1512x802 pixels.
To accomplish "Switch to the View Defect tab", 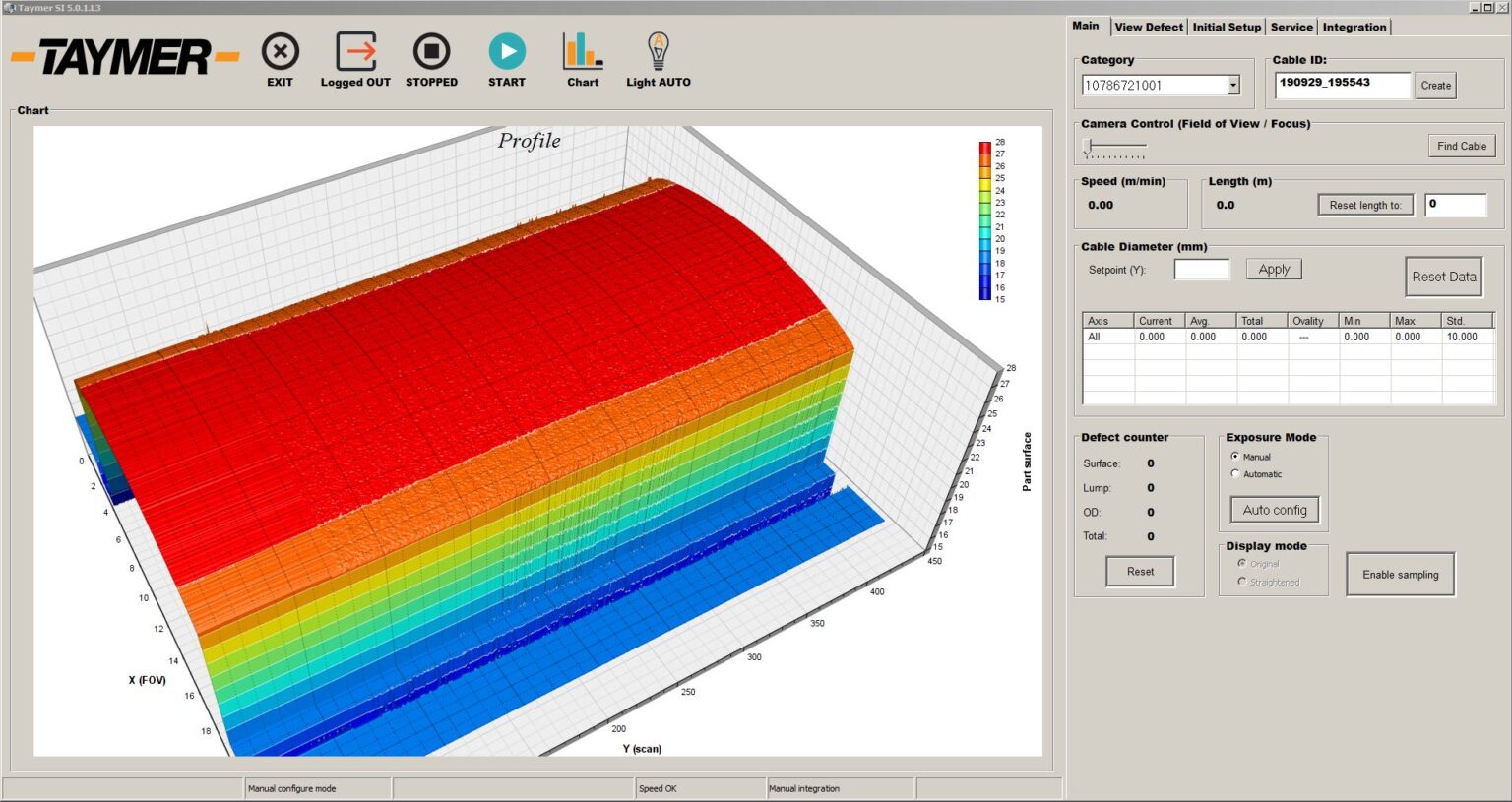I will [1148, 27].
